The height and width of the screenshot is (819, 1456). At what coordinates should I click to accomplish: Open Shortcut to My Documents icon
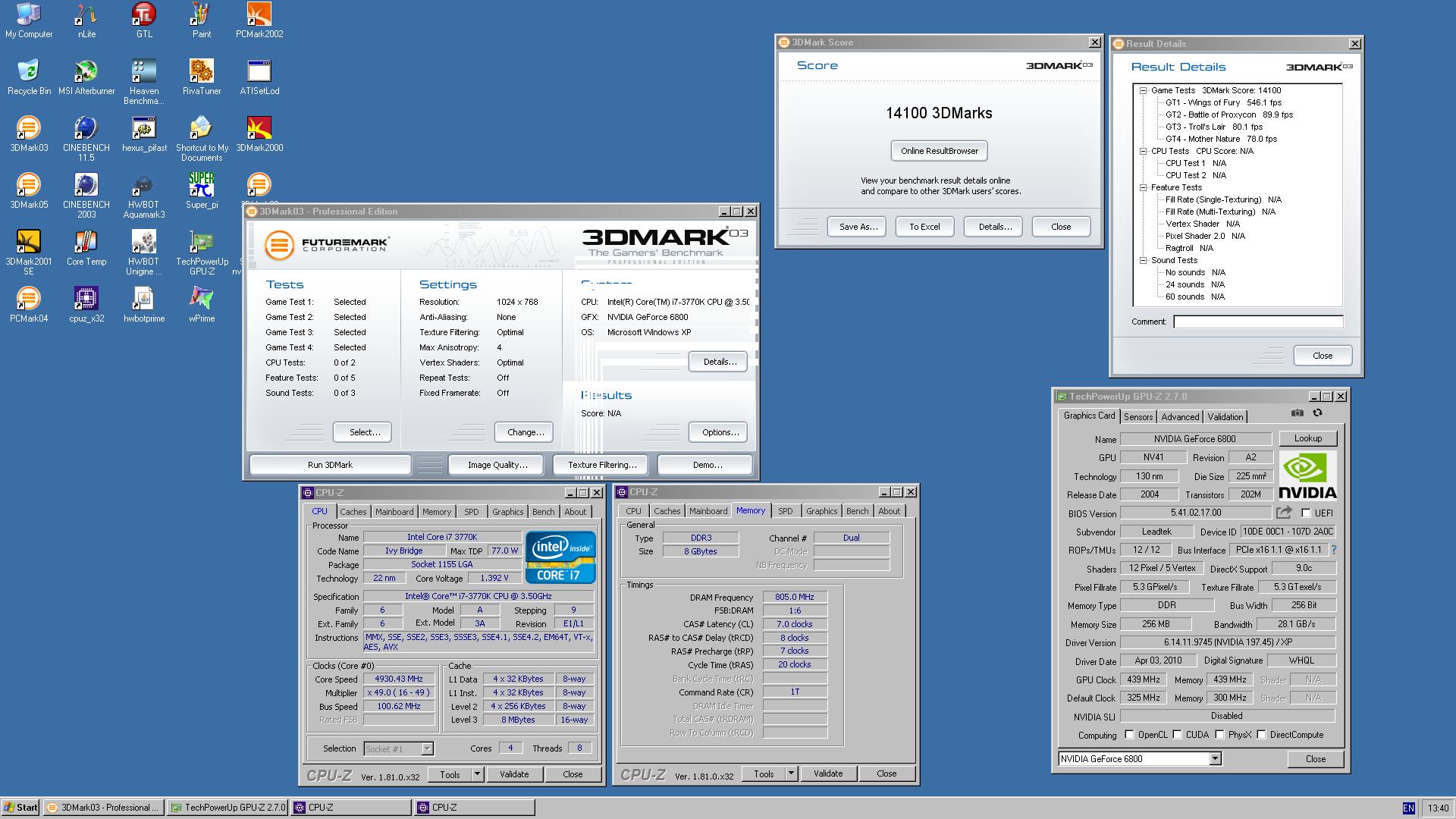point(202,139)
